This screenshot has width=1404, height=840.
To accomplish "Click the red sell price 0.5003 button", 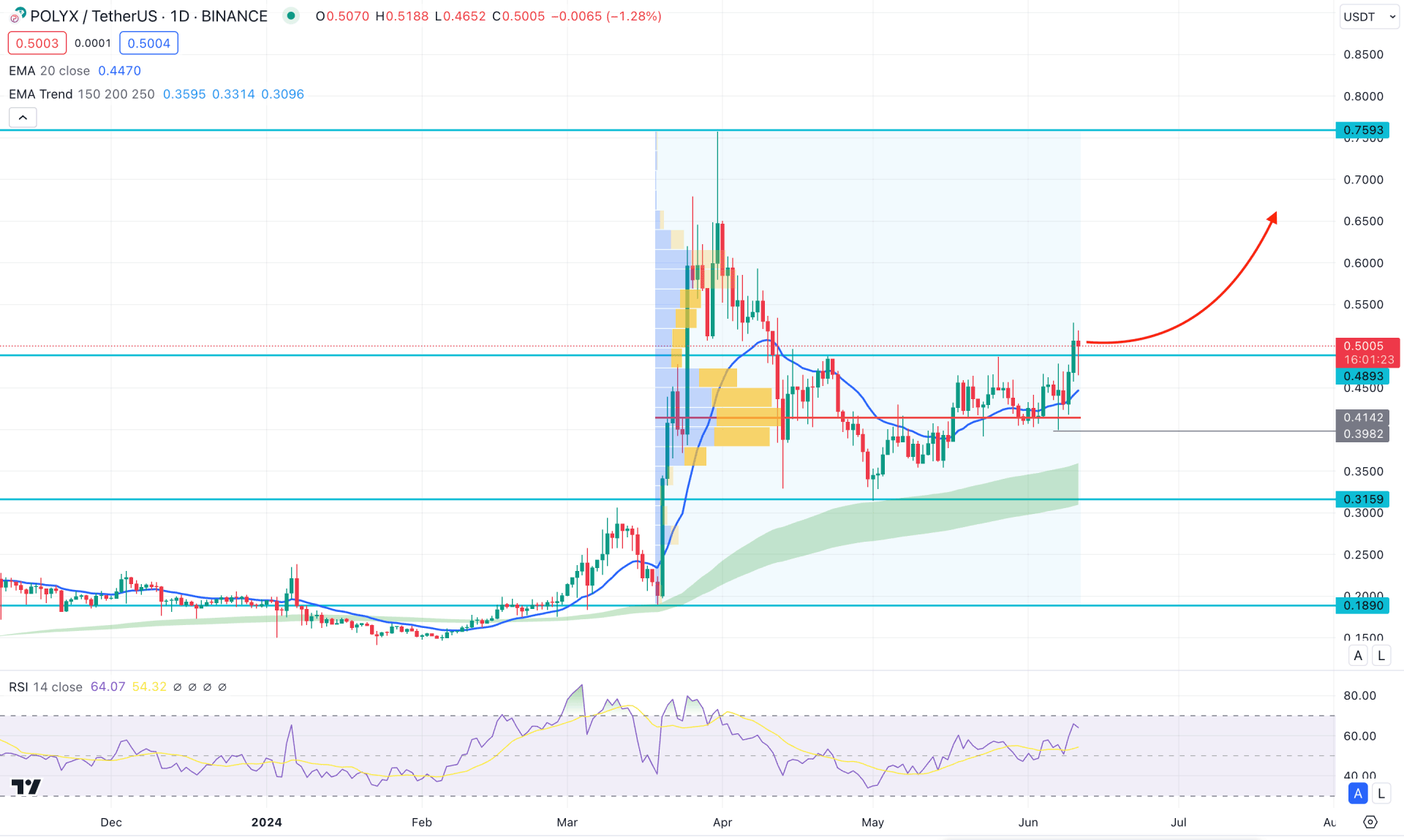I will coord(37,43).
